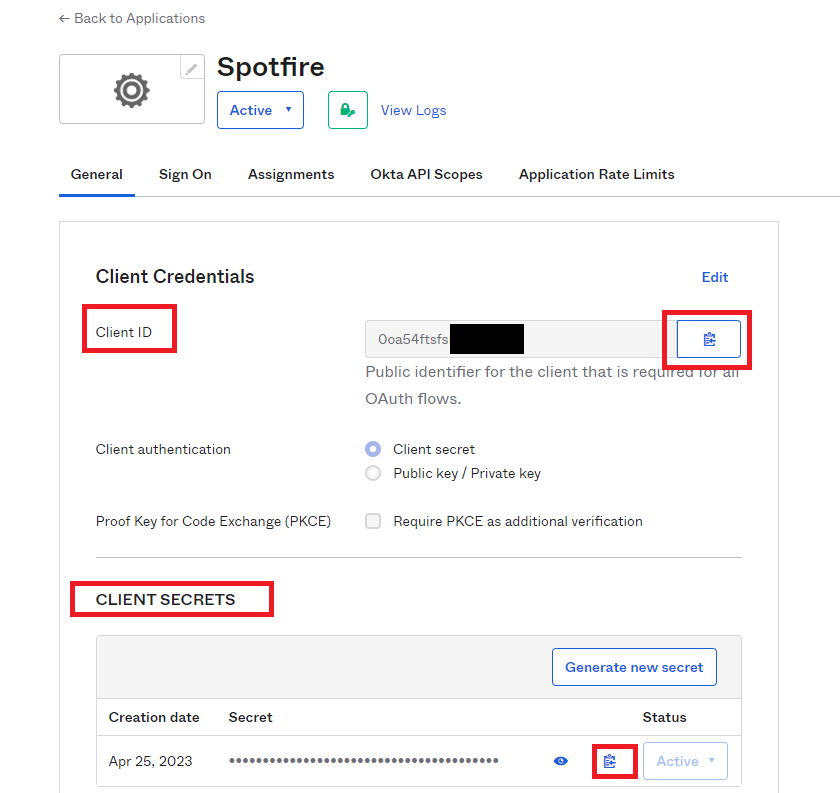Click the Client authentication label
Image resolution: width=840 pixels, height=793 pixels.
tap(163, 449)
